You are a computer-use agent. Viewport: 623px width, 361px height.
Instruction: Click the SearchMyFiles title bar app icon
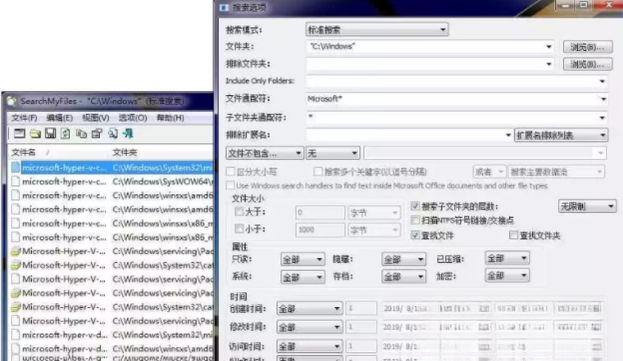coord(12,102)
